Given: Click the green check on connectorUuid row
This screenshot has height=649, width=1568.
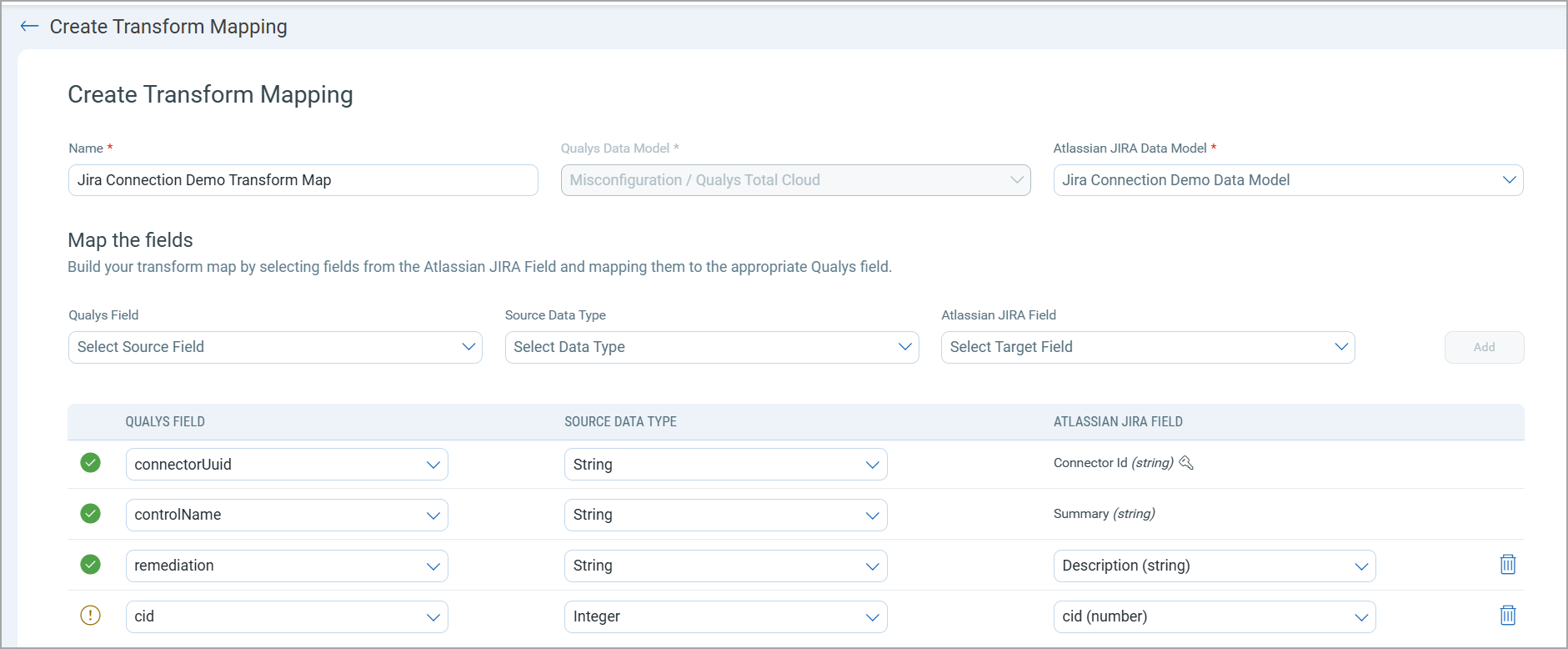Looking at the screenshot, I should (90, 463).
